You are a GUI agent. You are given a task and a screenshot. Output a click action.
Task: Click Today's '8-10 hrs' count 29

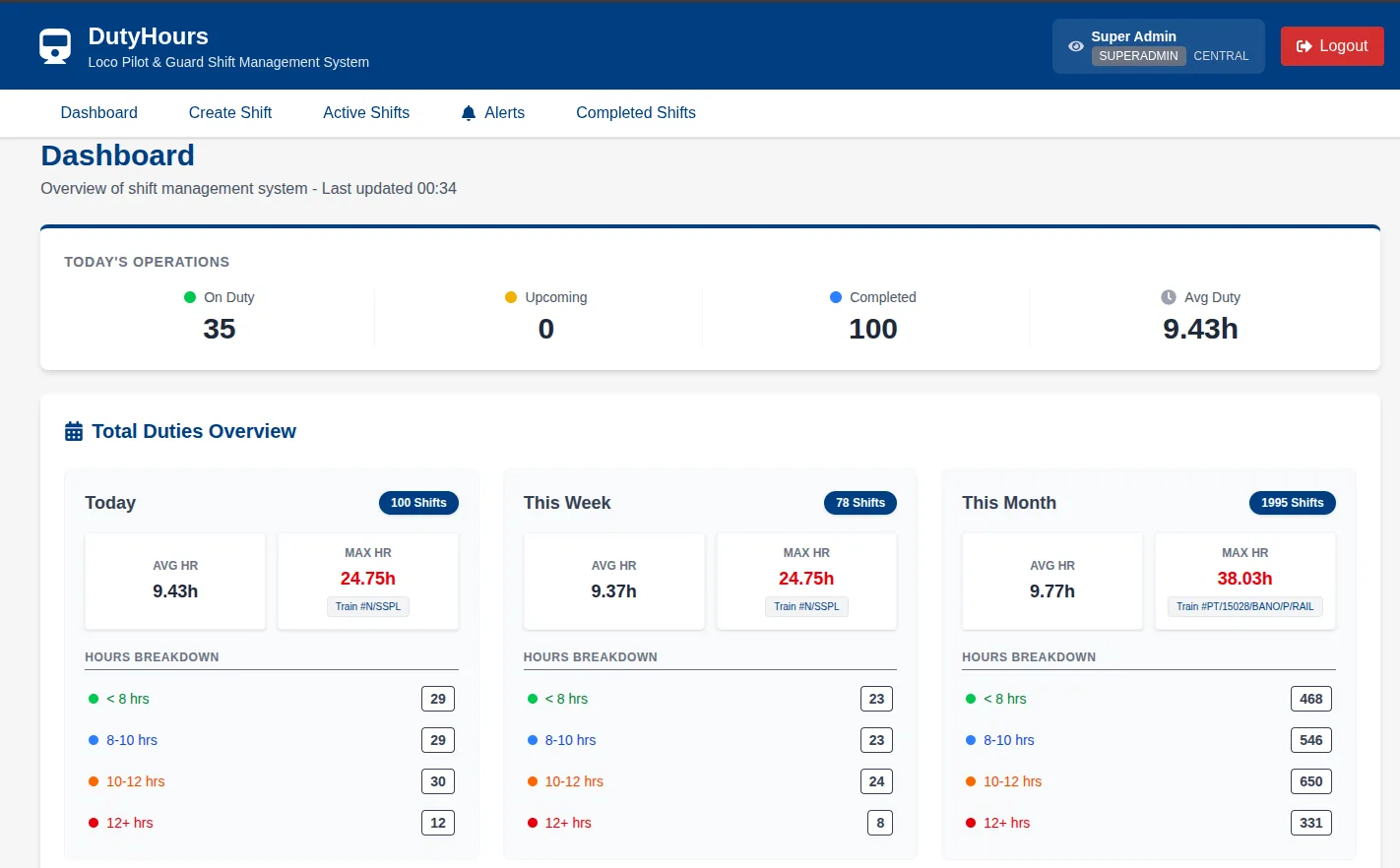pyautogui.click(x=438, y=740)
